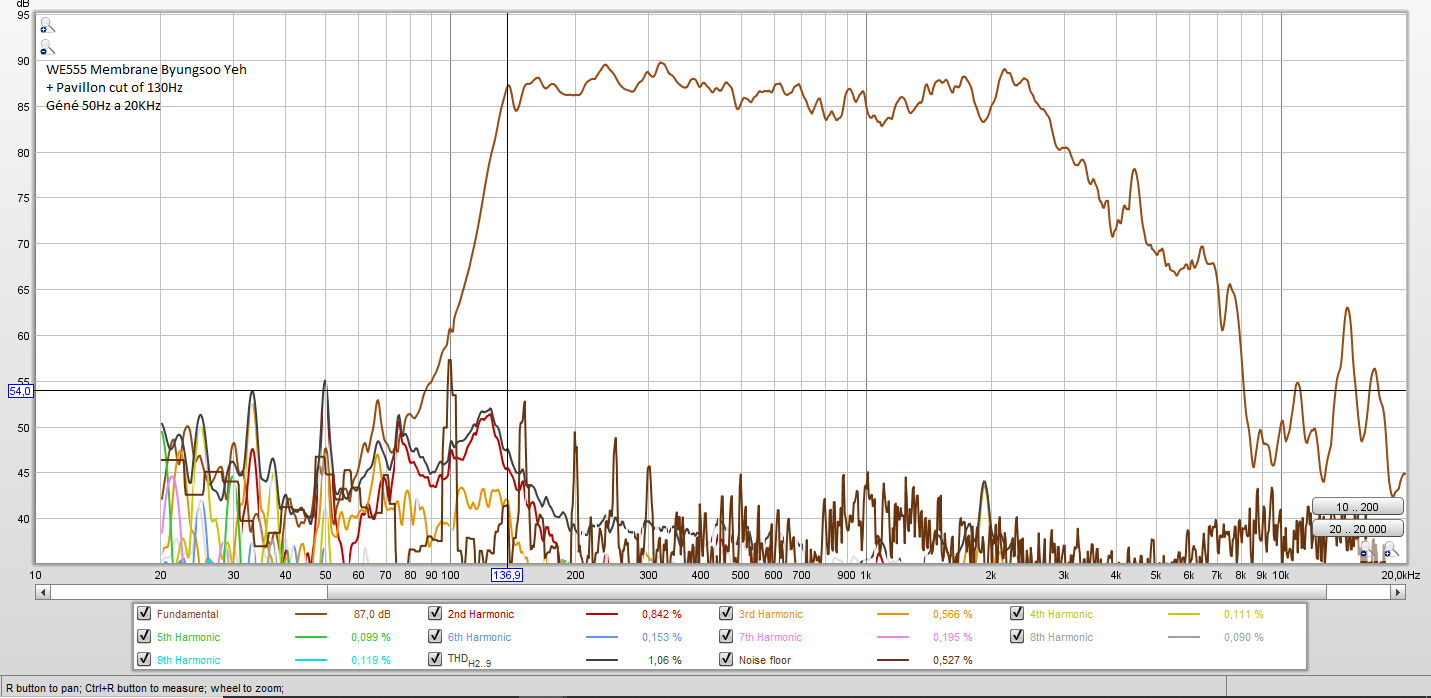Click the scrollbar right arrow
Screen dimensions: 1431x698
[x=1398, y=592]
